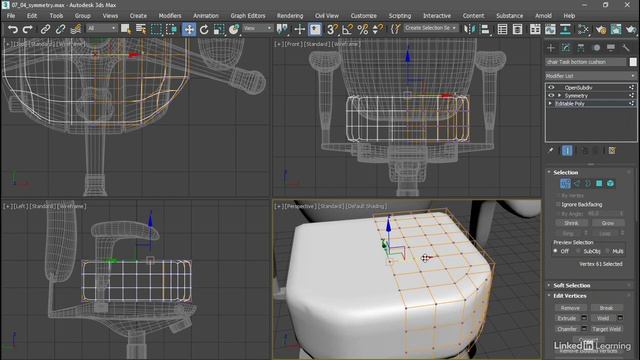Select the Preview Selection SubObj radio

point(578,251)
